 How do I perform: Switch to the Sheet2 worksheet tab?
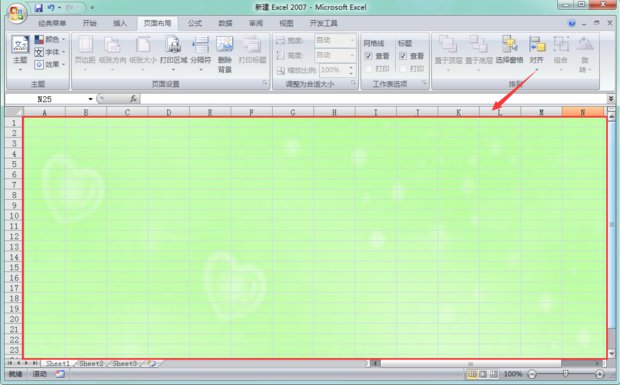pyautogui.click(x=91, y=363)
